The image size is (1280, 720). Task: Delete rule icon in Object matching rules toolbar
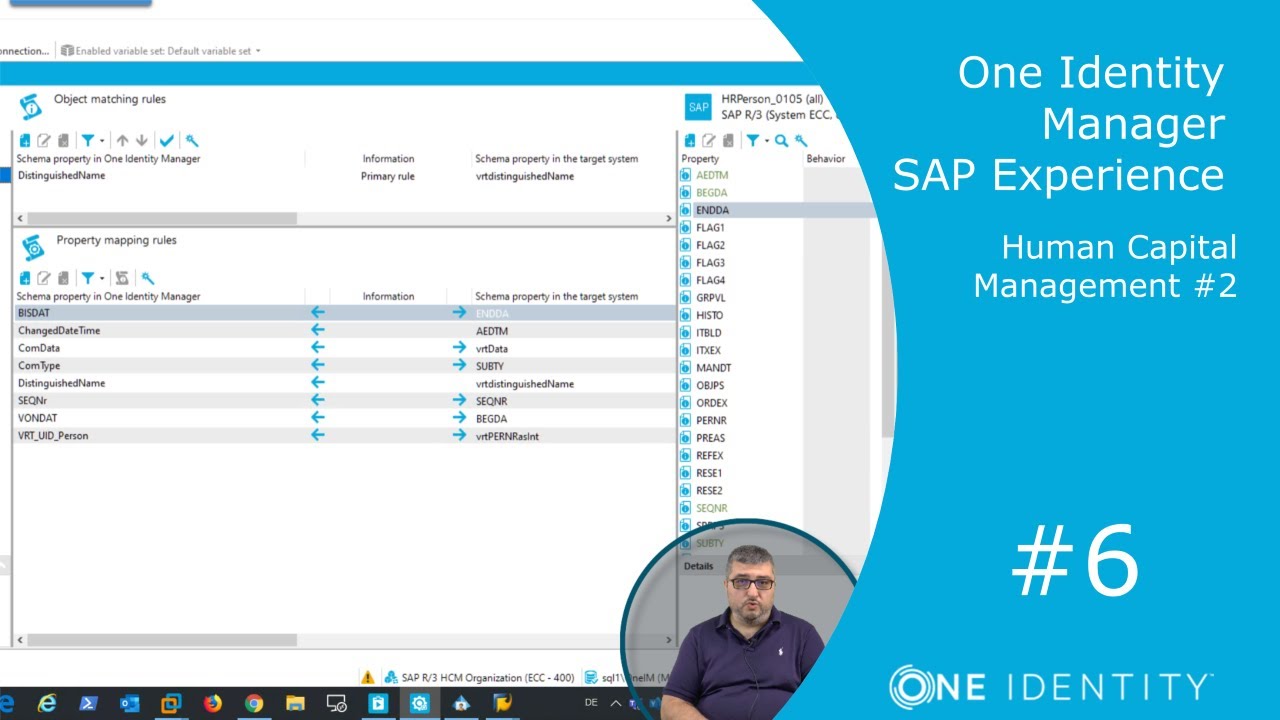click(x=62, y=141)
